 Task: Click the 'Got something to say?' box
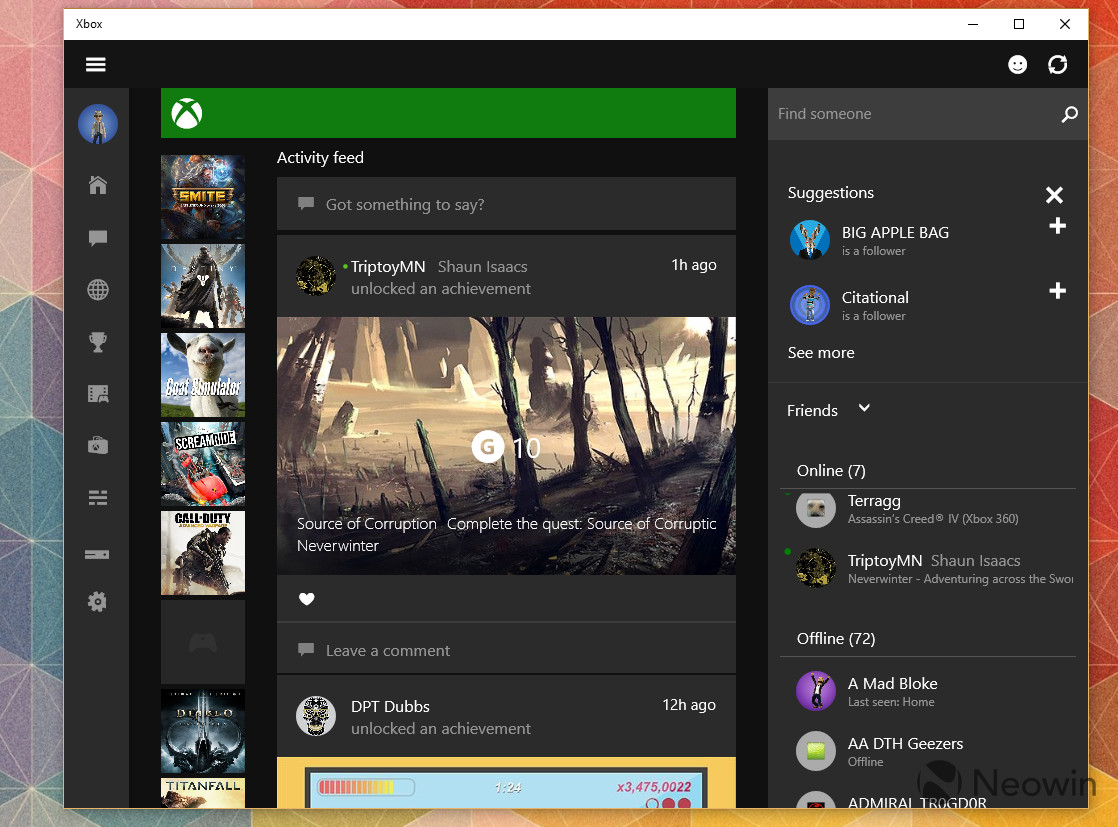506,204
